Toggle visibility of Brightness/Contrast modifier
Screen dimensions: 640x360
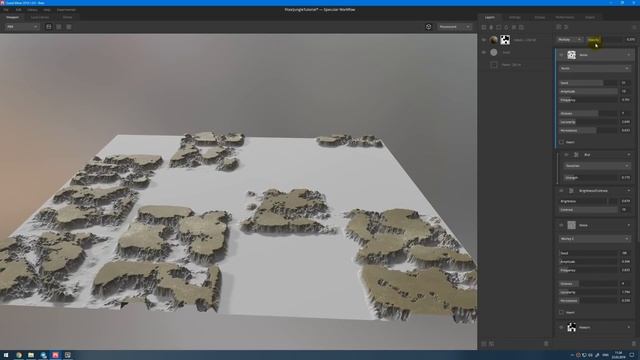pos(561,191)
